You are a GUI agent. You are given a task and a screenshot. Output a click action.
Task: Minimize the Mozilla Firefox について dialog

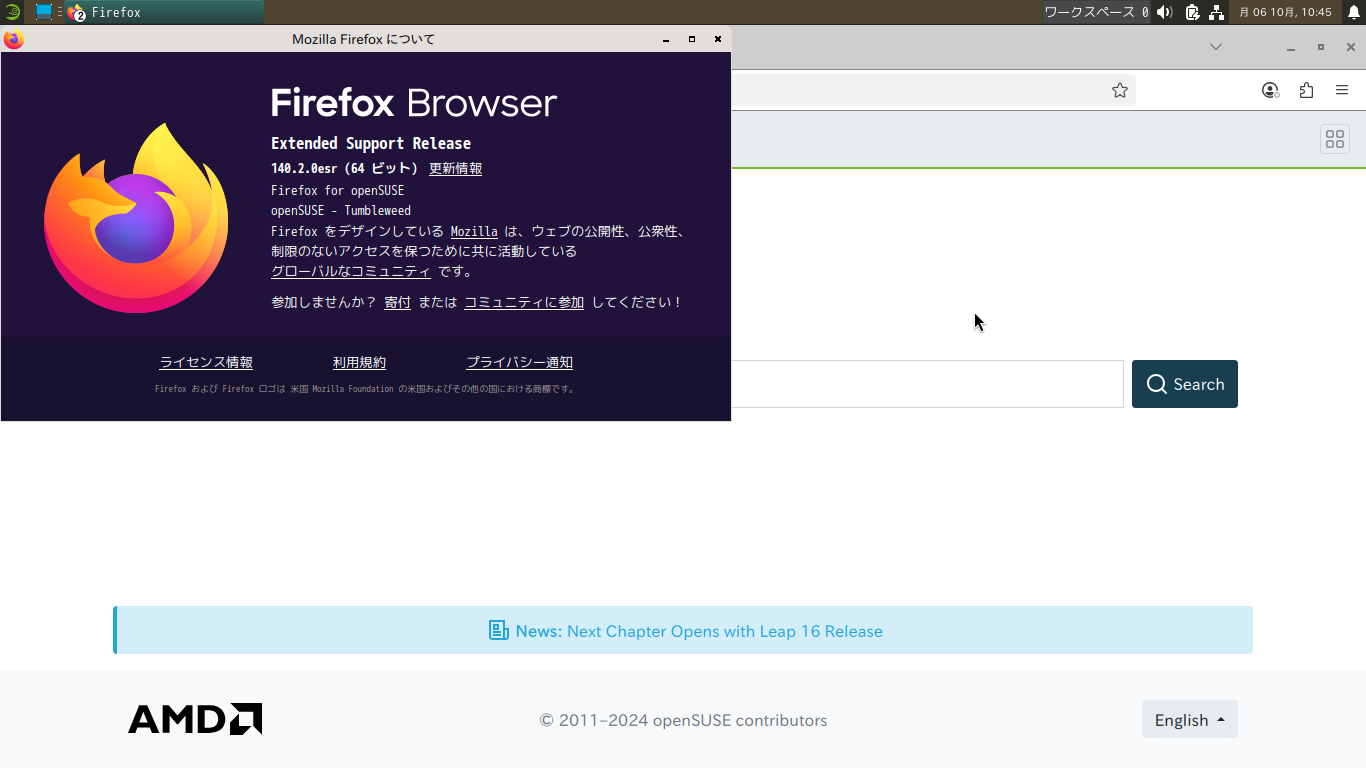click(666, 39)
